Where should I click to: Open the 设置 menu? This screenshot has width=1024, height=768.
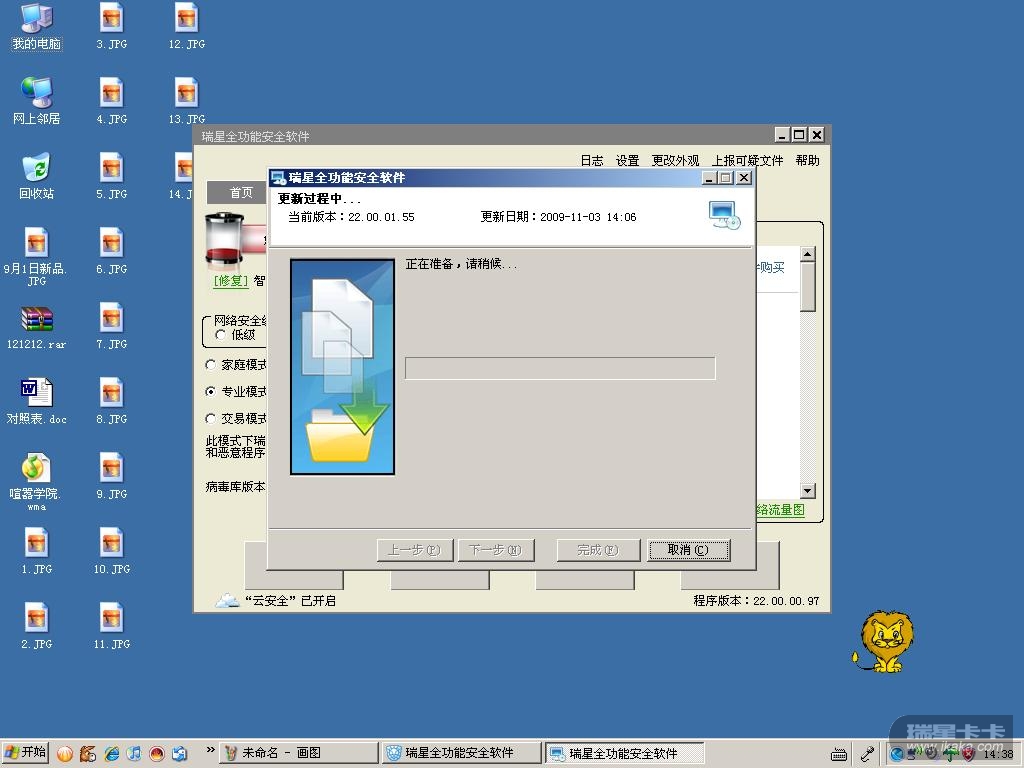[628, 161]
